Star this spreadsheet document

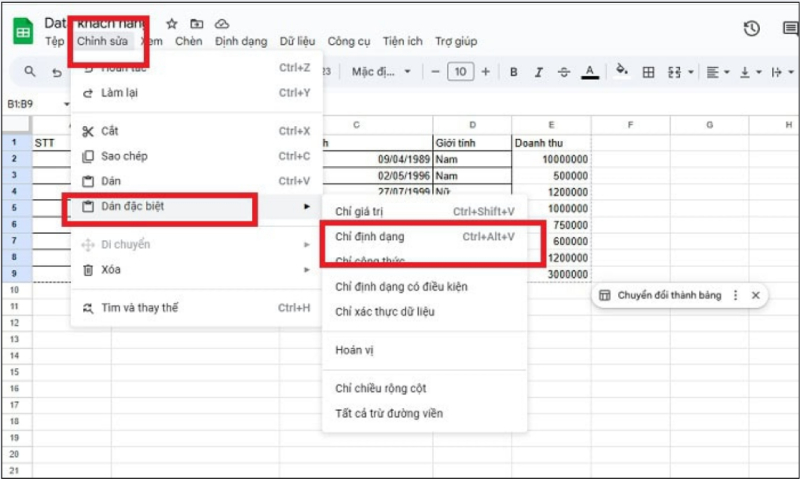point(172,23)
